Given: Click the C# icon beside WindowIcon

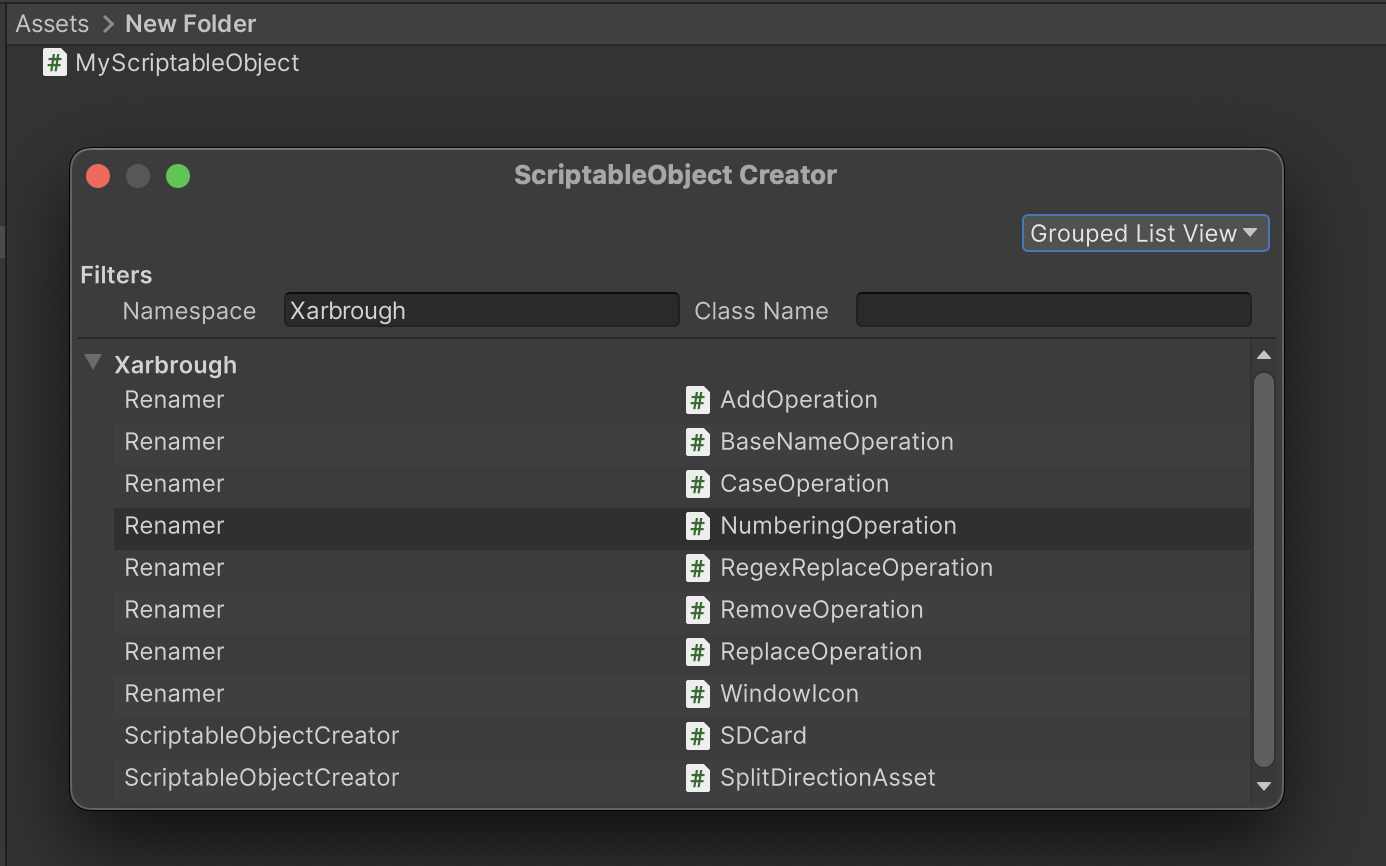Looking at the screenshot, I should click(x=697, y=693).
